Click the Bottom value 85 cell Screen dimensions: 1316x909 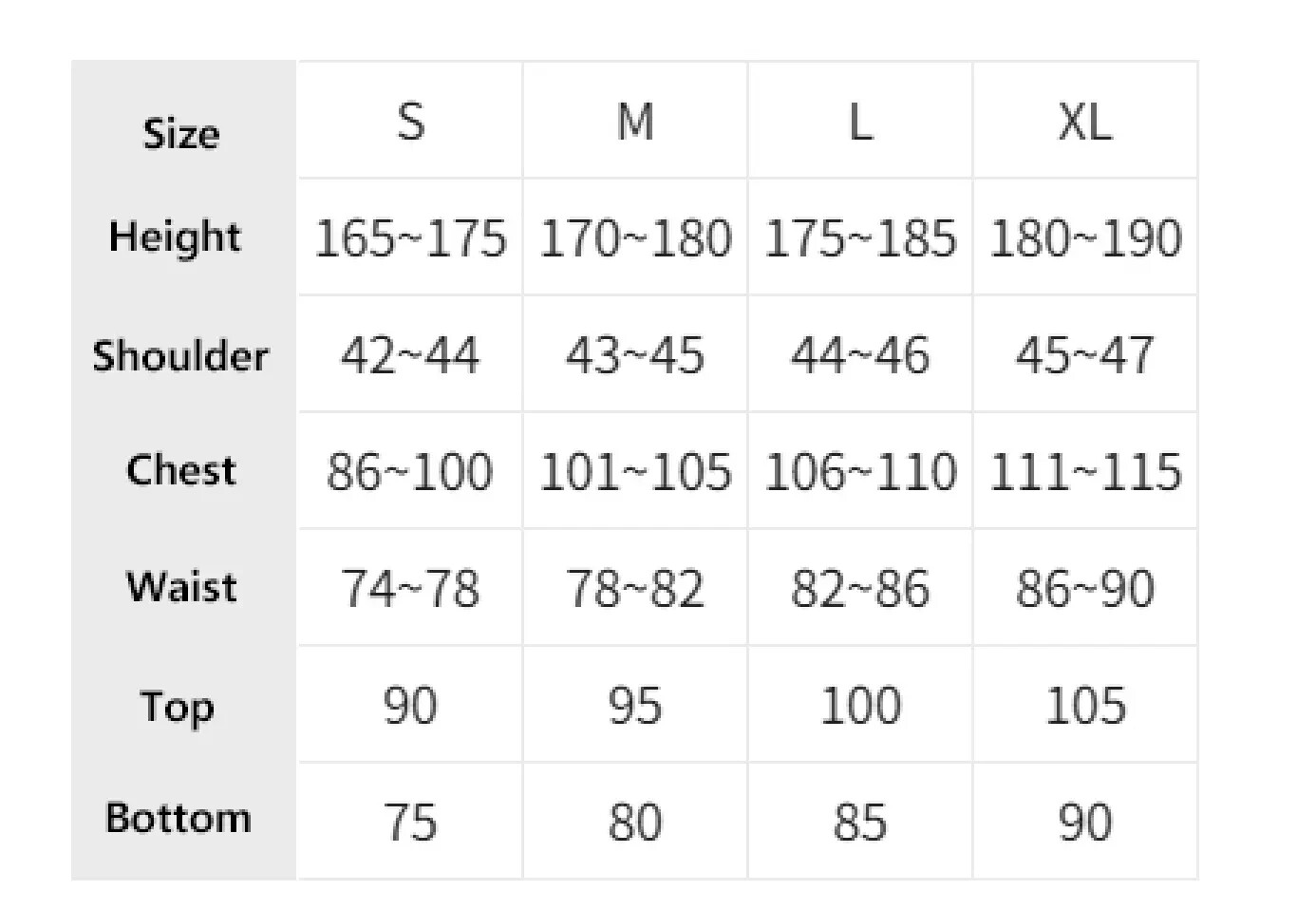click(x=860, y=823)
